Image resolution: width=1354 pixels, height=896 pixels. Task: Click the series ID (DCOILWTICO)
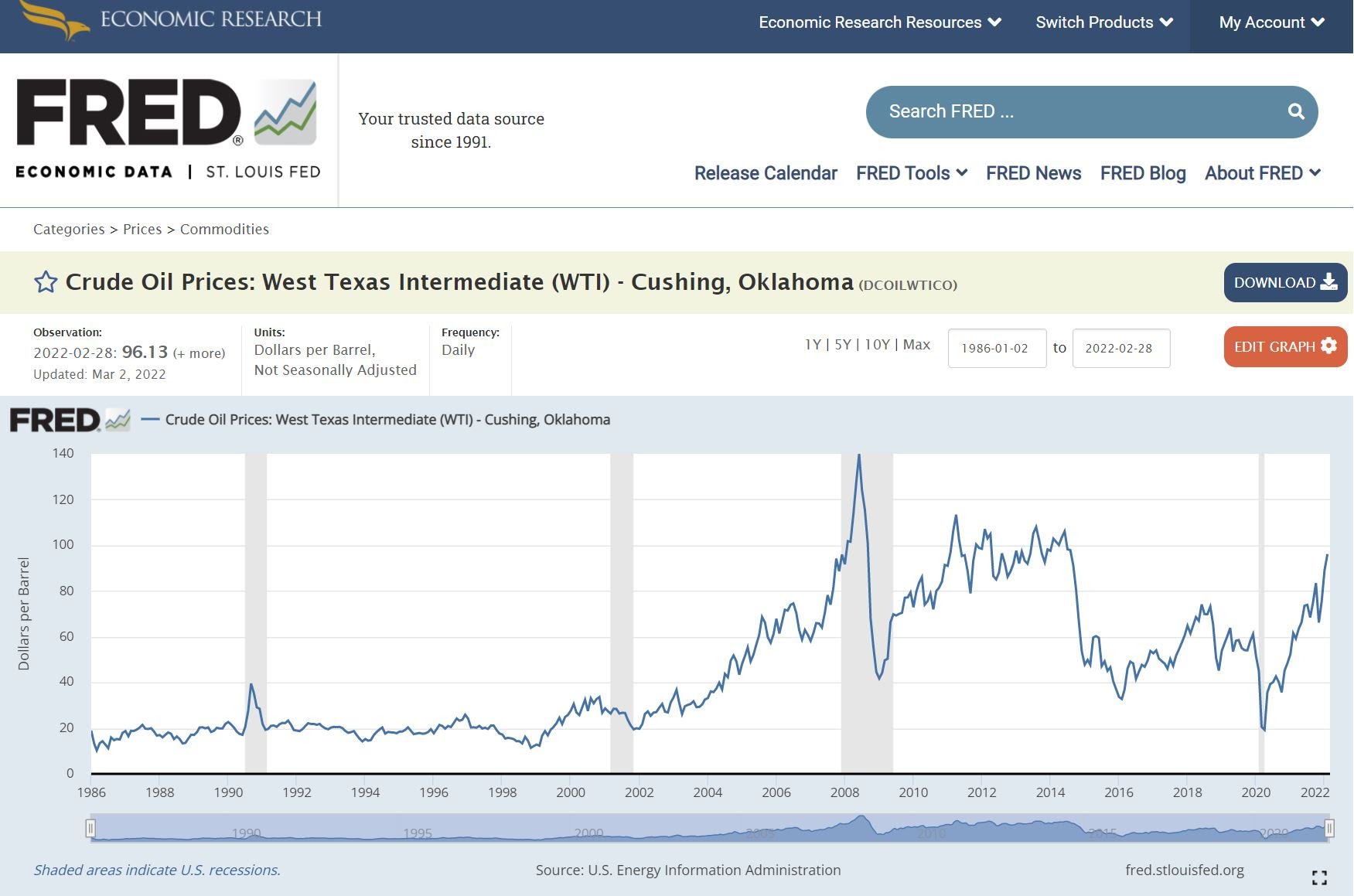pyautogui.click(x=908, y=285)
